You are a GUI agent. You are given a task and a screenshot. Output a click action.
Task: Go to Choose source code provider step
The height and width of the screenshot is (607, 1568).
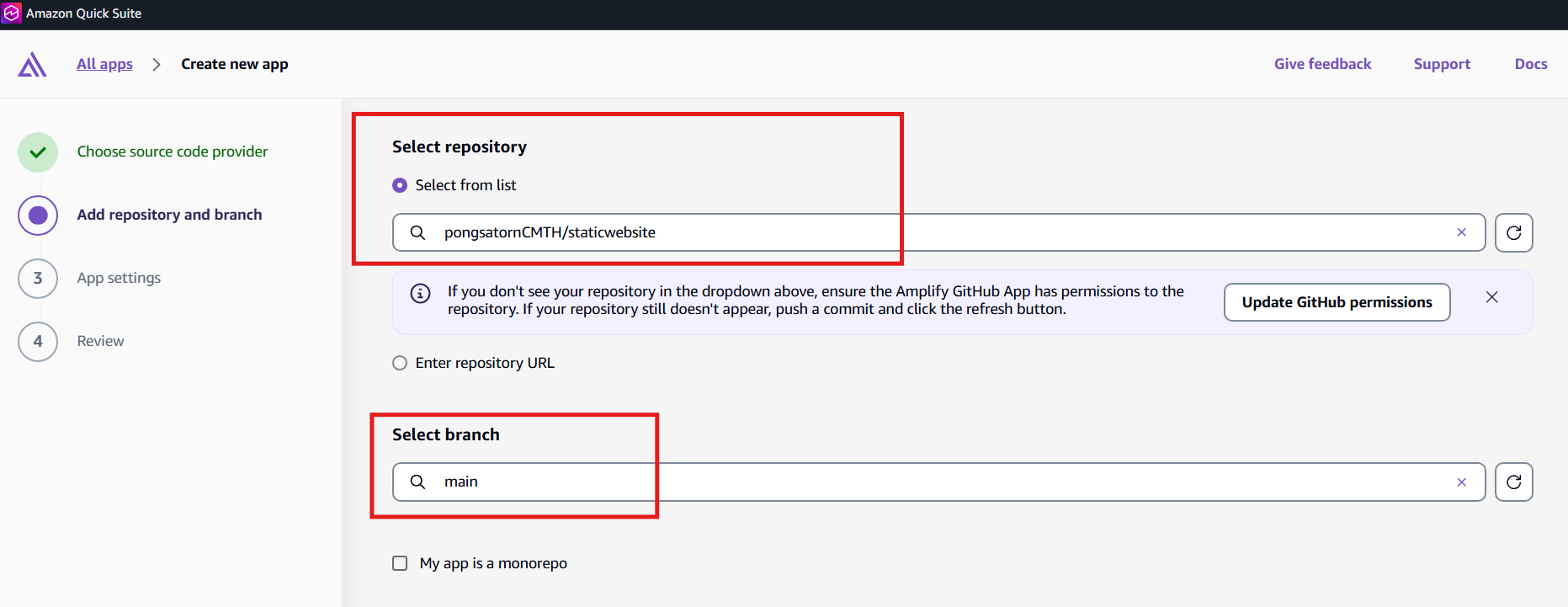[172, 152]
